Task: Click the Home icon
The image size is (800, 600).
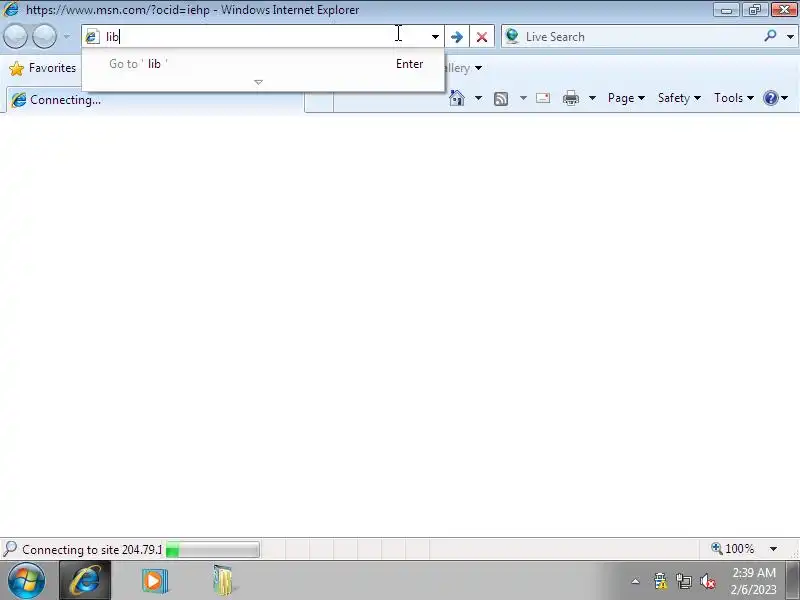Action: coord(457,98)
